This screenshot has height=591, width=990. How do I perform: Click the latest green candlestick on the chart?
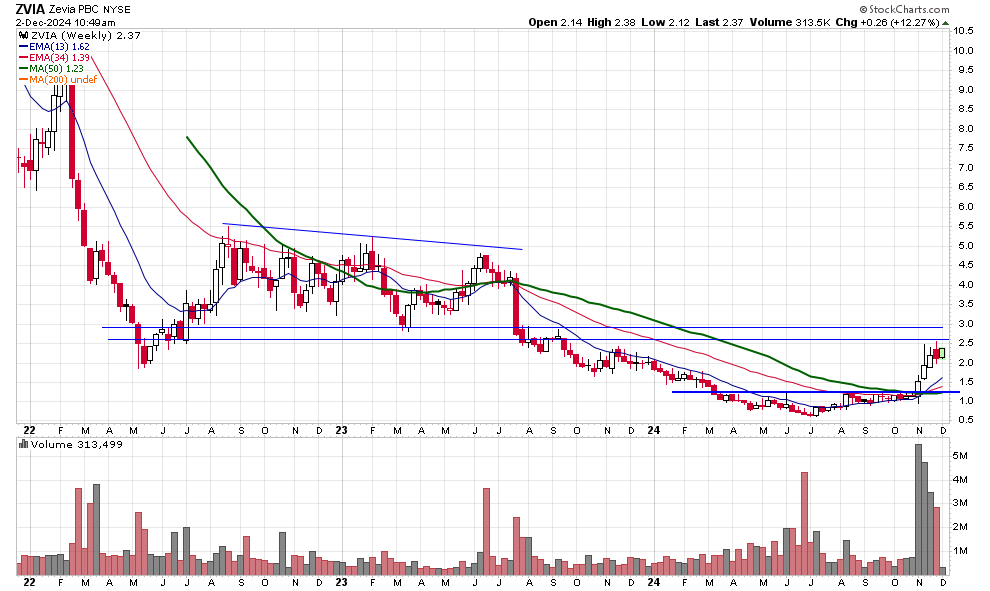(941, 353)
